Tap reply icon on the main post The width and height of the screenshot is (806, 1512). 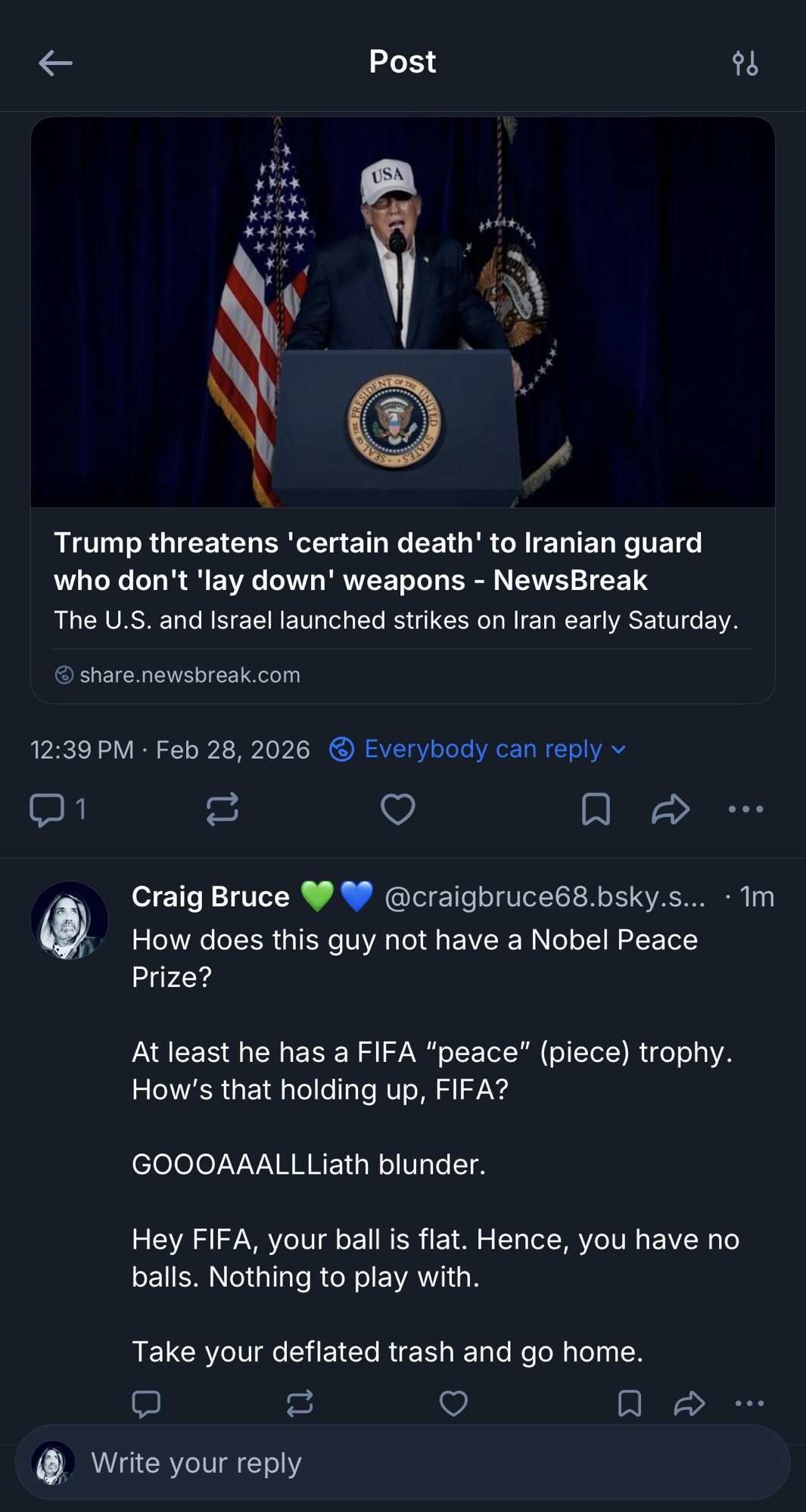click(x=47, y=809)
